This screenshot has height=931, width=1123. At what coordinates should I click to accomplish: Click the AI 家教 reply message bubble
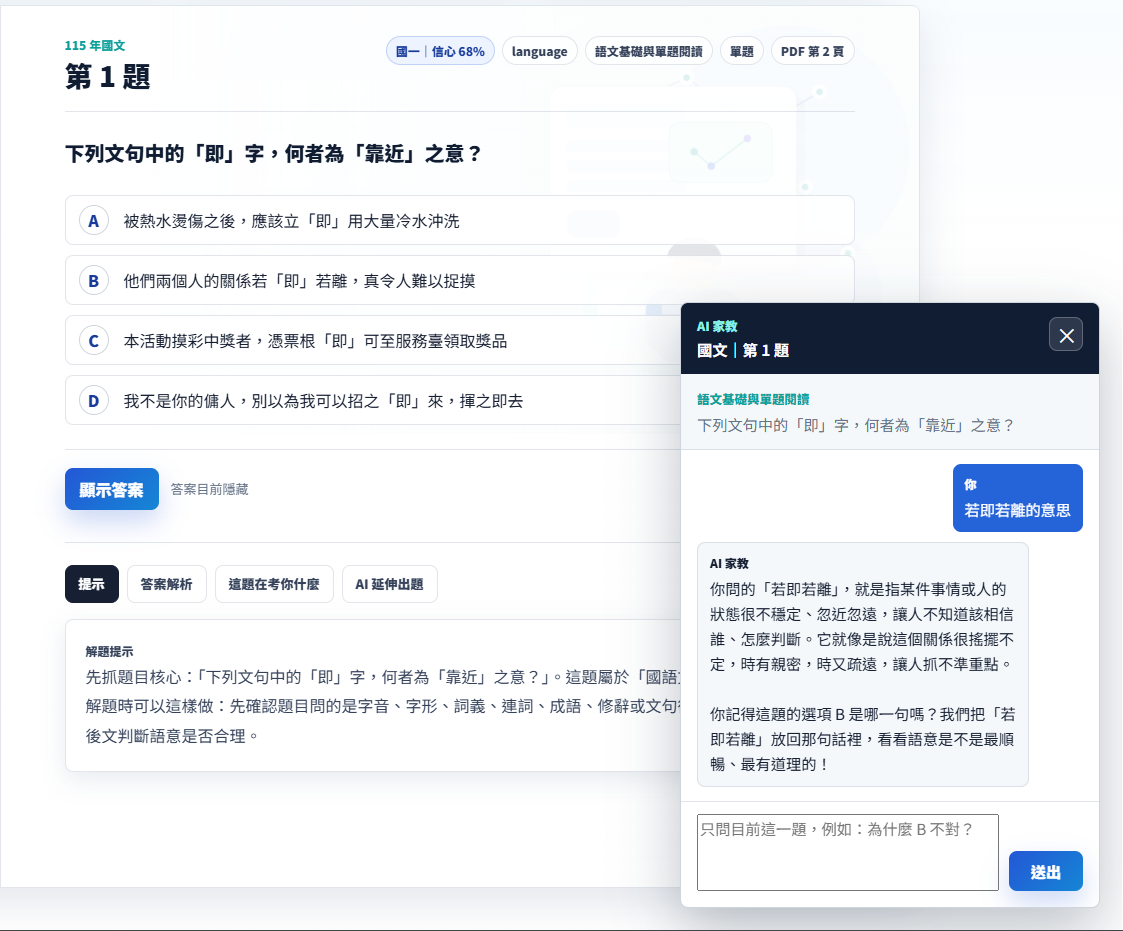[863, 665]
